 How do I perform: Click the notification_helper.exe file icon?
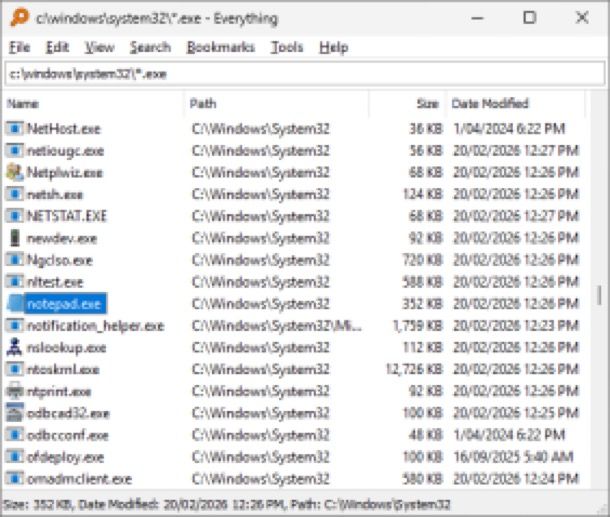point(15,326)
